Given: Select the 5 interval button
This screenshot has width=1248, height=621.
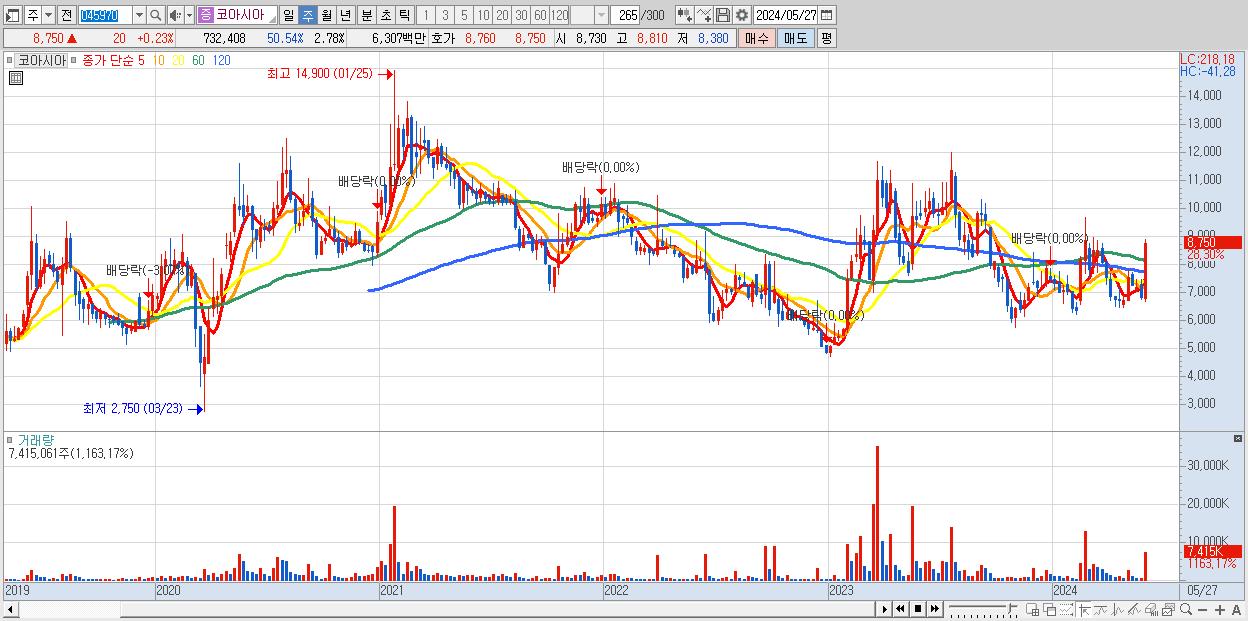Looking at the screenshot, I should click(x=464, y=15).
